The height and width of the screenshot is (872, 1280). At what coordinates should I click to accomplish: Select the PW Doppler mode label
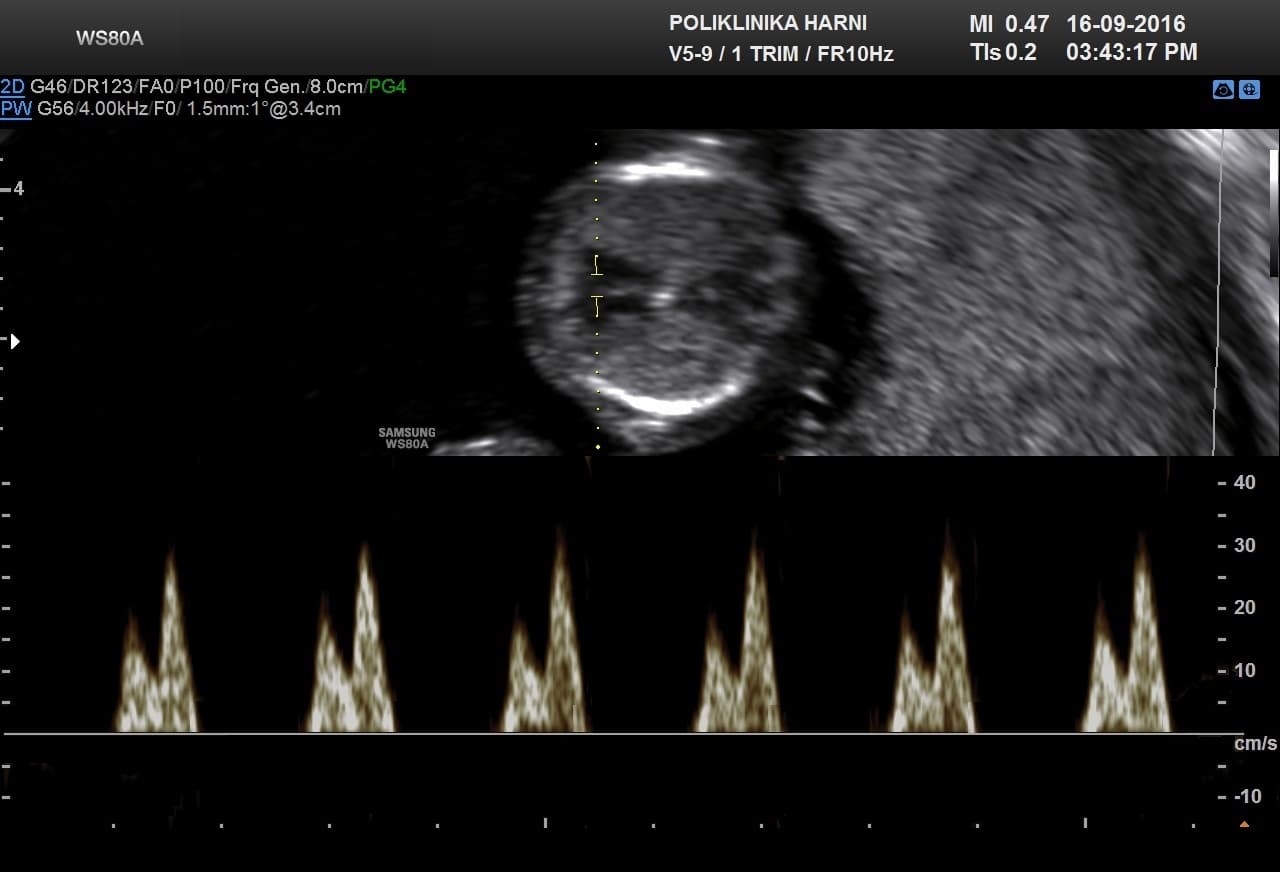(16, 109)
